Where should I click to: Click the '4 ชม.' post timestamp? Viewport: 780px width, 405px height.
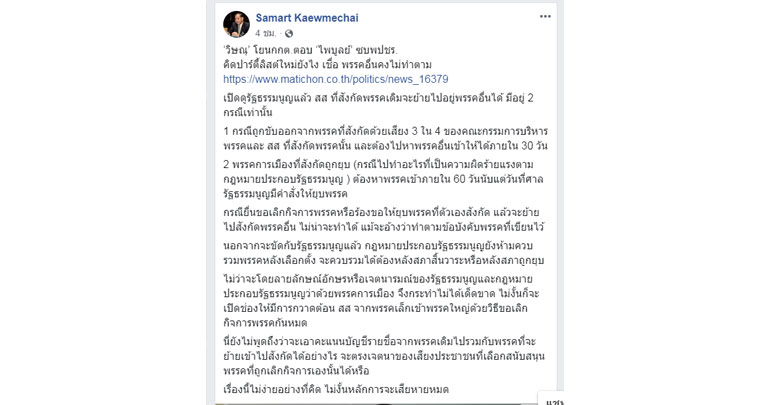tap(265, 34)
